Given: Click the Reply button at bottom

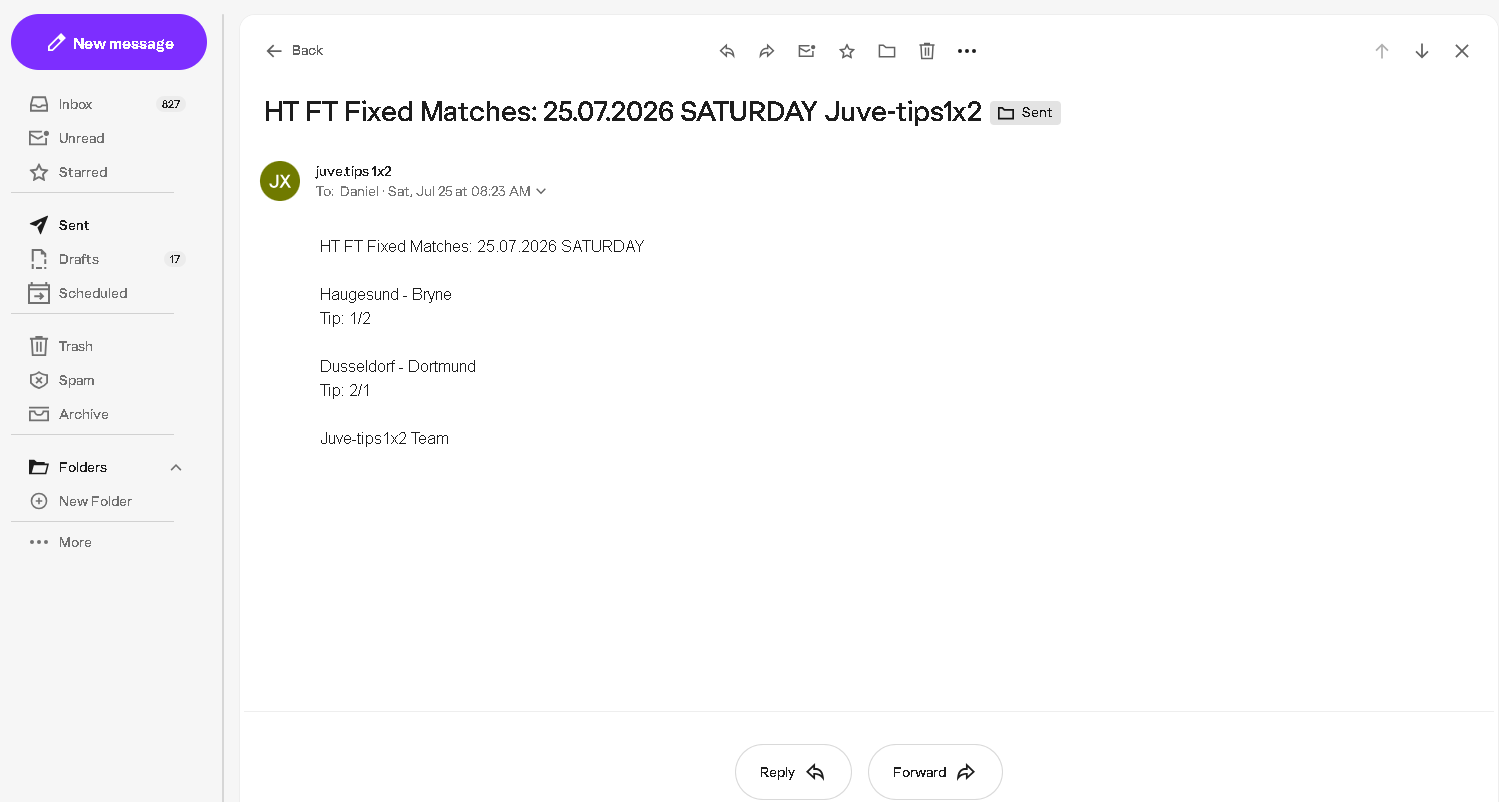Looking at the screenshot, I should click(x=793, y=772).
